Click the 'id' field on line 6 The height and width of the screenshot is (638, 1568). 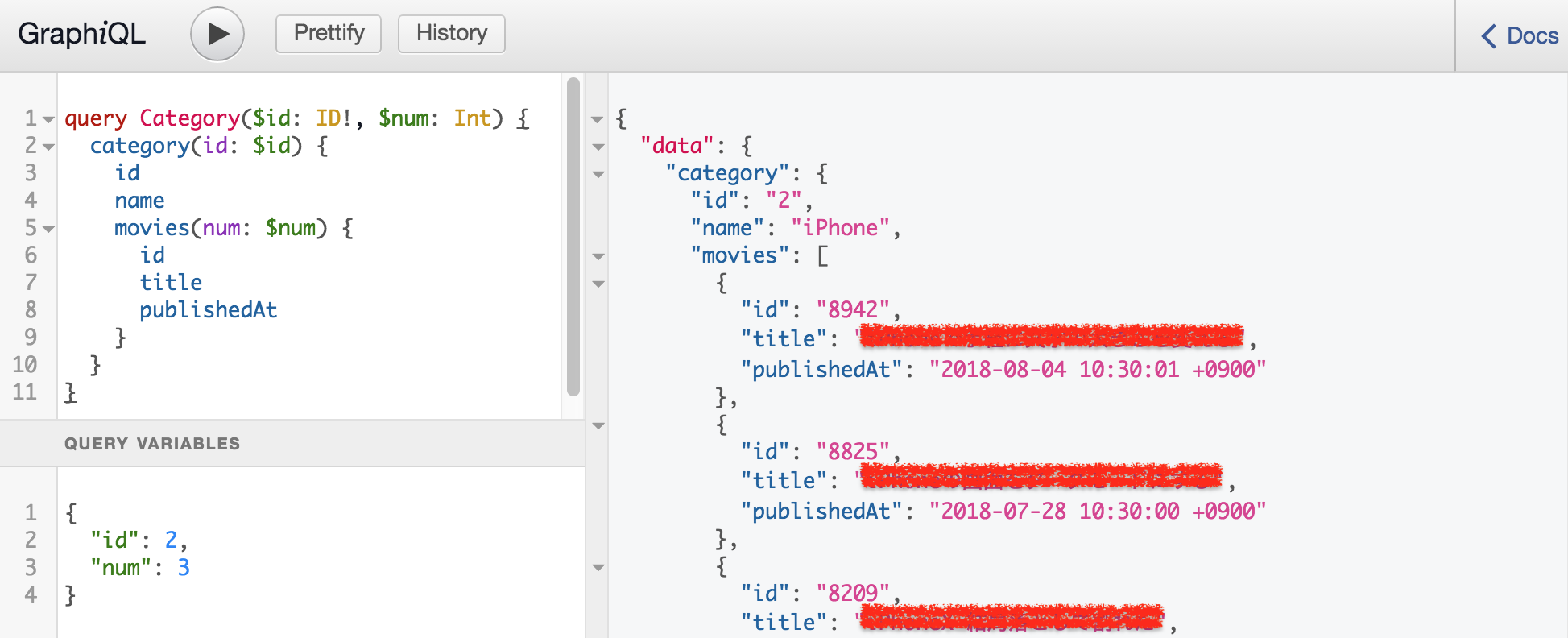(x=152, y=255)
